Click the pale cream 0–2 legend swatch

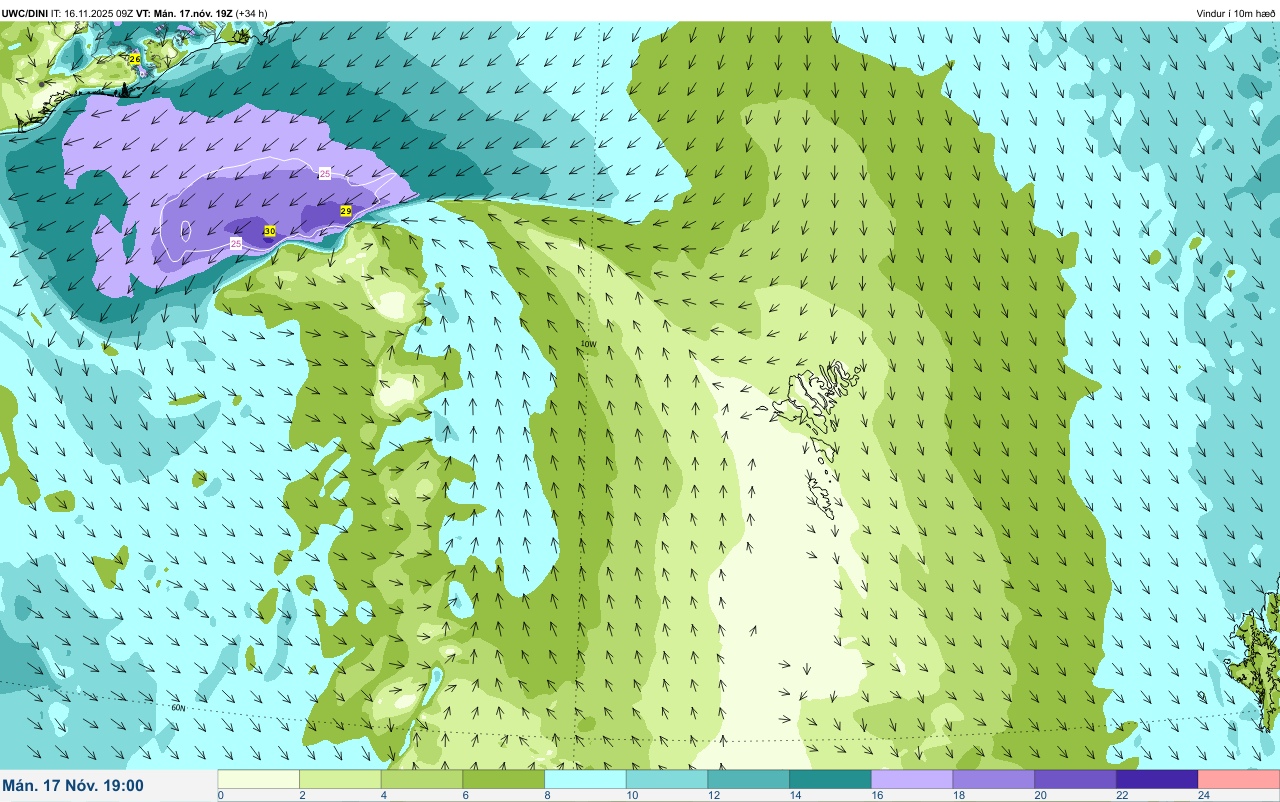pyautogui.click(x=259, y=779)
